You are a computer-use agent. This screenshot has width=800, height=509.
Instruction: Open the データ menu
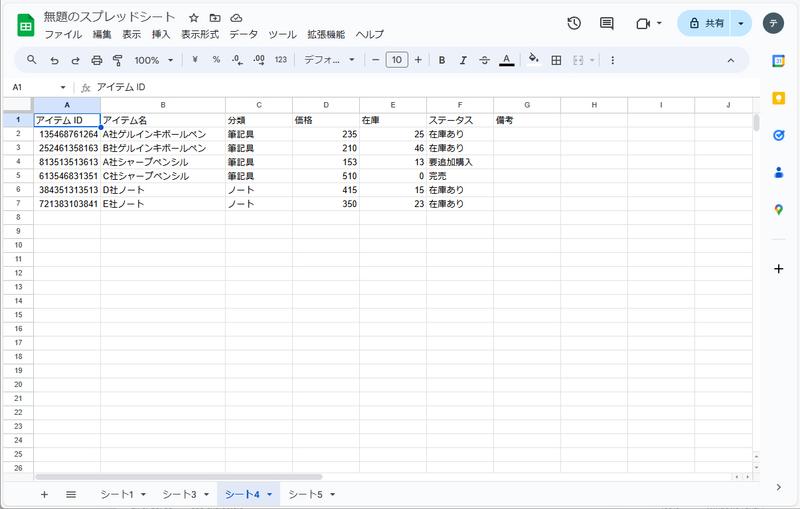(x=243, y=34)
